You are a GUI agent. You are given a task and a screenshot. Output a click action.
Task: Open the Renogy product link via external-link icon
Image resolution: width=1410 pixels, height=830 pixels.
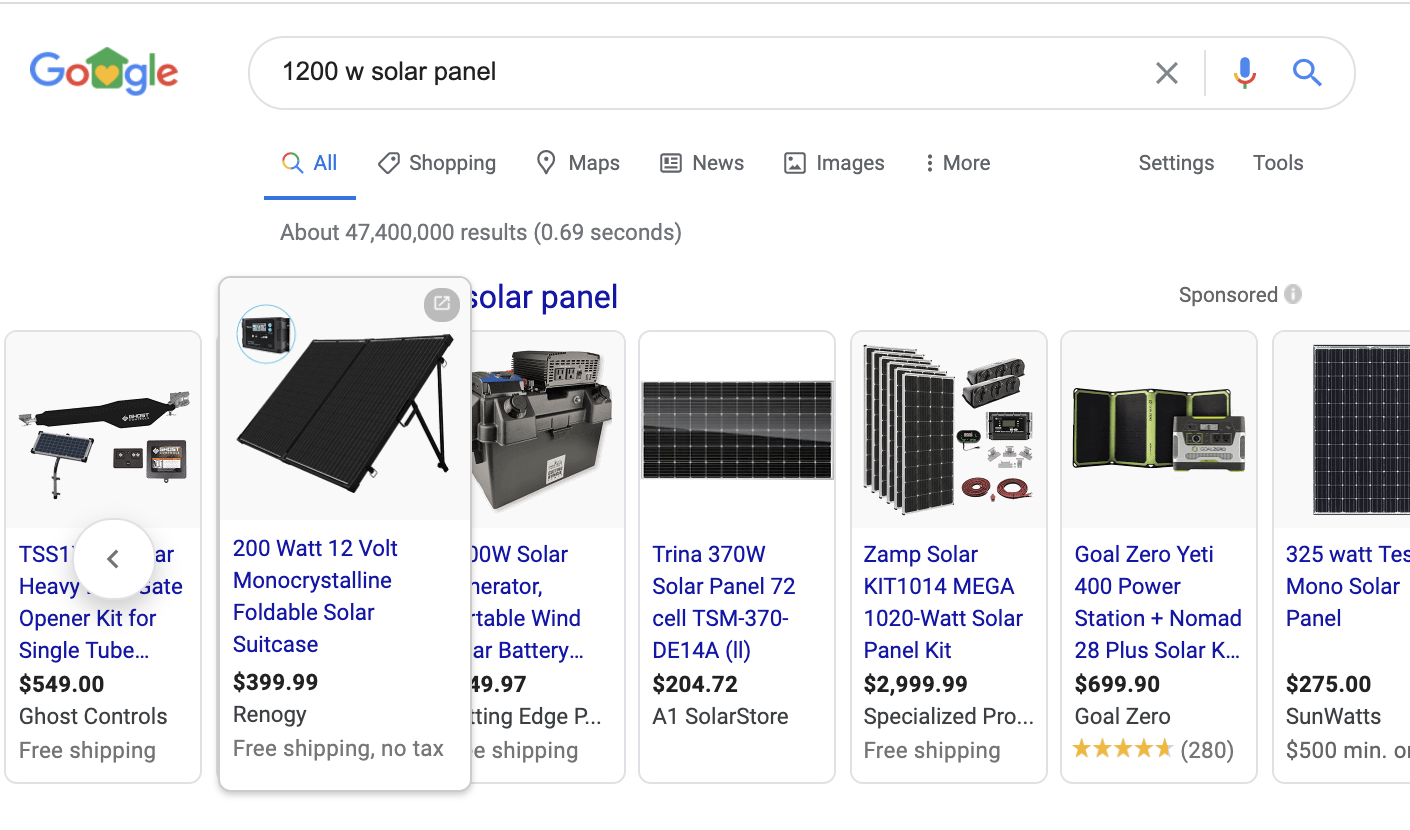click(x=442, y=304)
